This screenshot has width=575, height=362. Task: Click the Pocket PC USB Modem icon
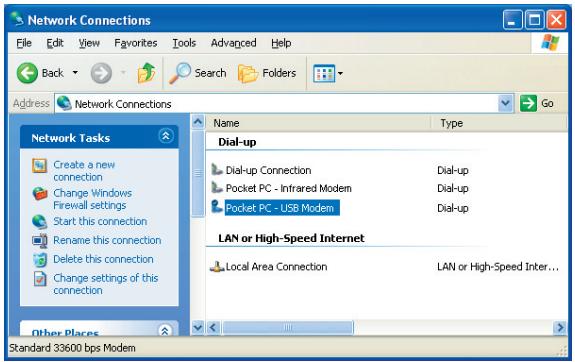point(217,207)
